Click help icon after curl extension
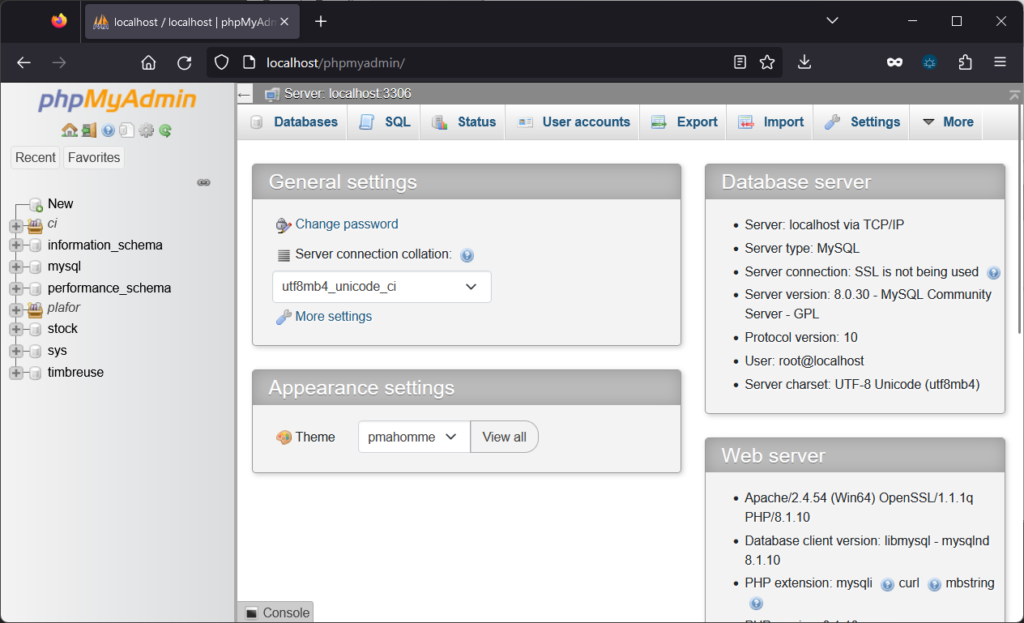The image size is (1024, 623). coord(935,584)
